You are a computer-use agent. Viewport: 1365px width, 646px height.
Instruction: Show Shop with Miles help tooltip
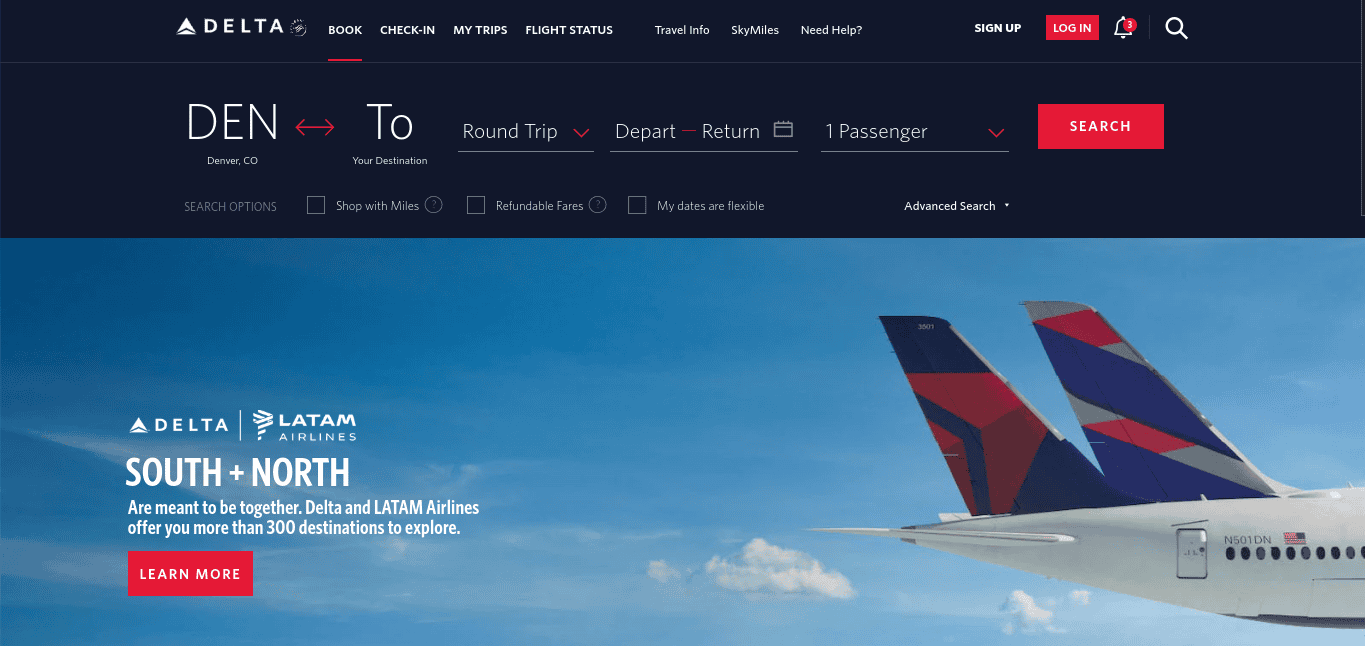434,205
